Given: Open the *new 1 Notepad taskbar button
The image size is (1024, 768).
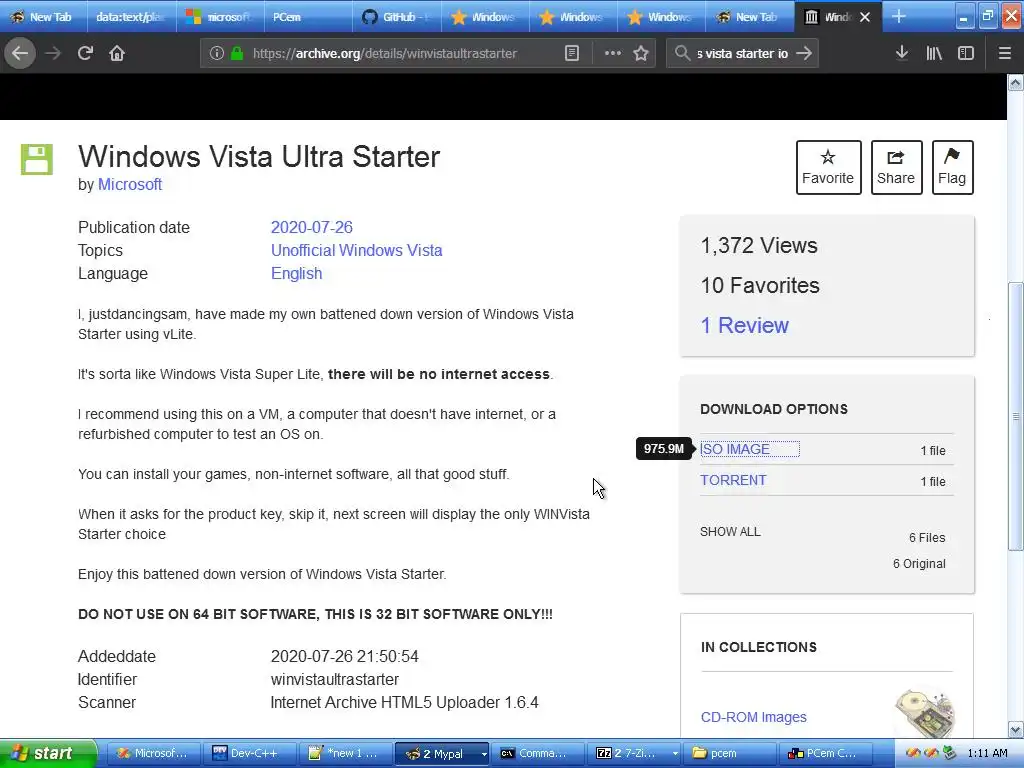Looking at the screenshot, I should point(346,754).
